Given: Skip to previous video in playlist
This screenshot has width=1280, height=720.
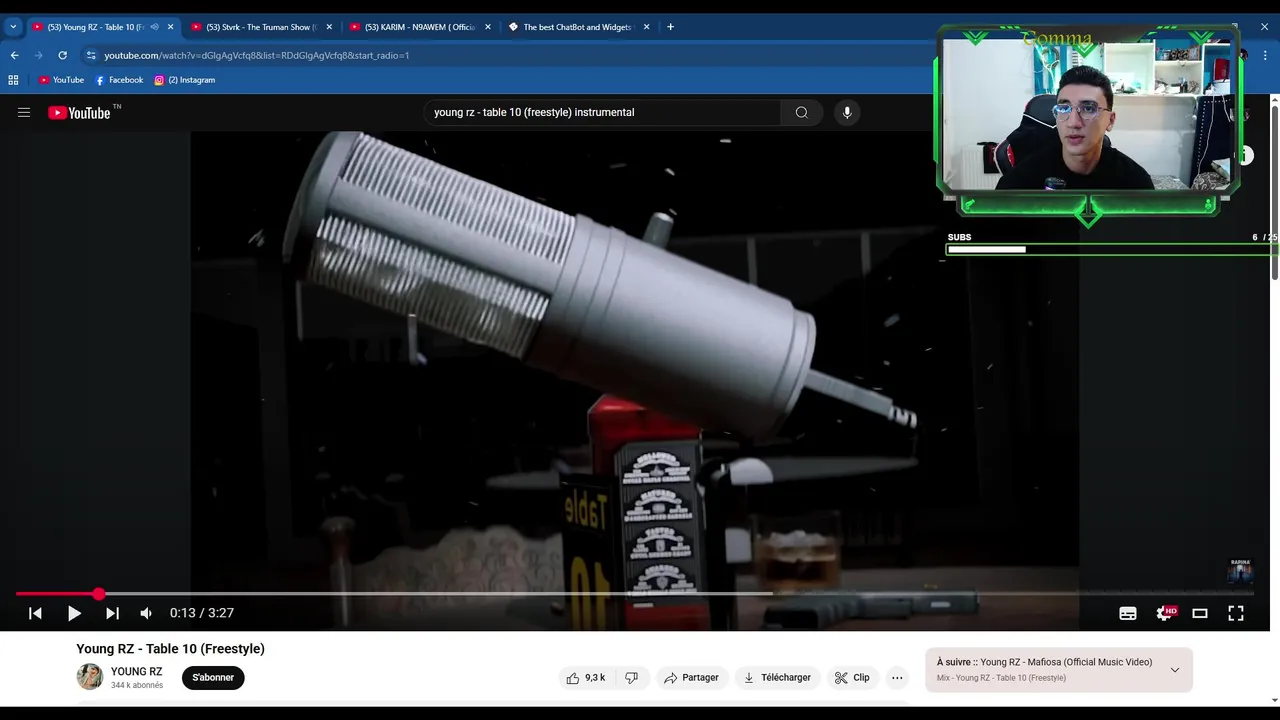Looking at the screenshot, I should click(x=35, y=613).
